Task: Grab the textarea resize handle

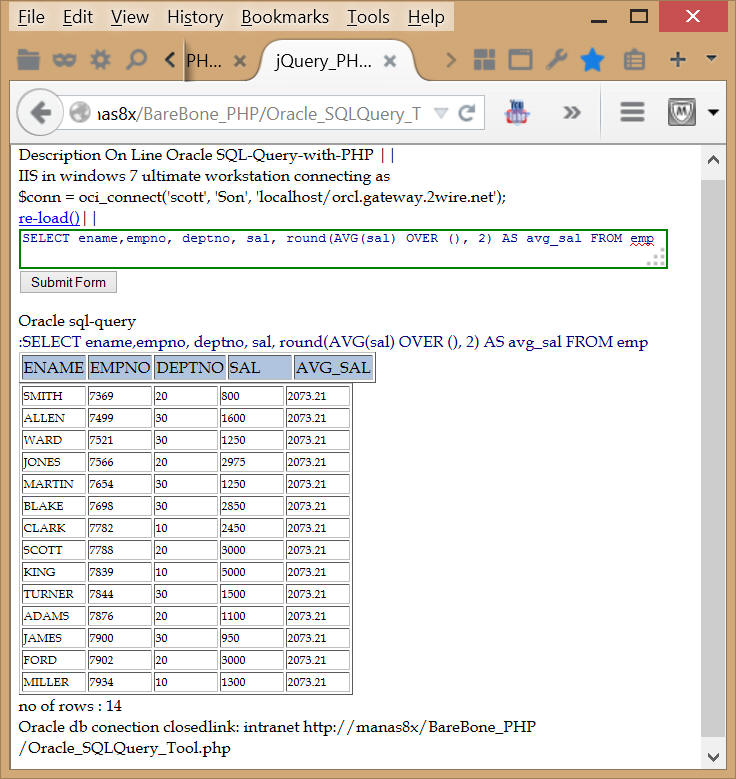Action: pos(657,259)
